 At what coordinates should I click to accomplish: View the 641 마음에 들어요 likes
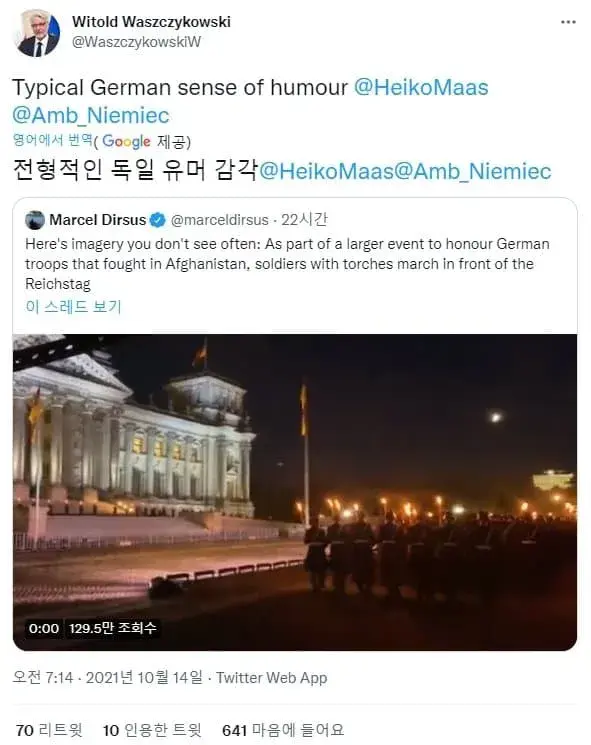pos(283,730)
